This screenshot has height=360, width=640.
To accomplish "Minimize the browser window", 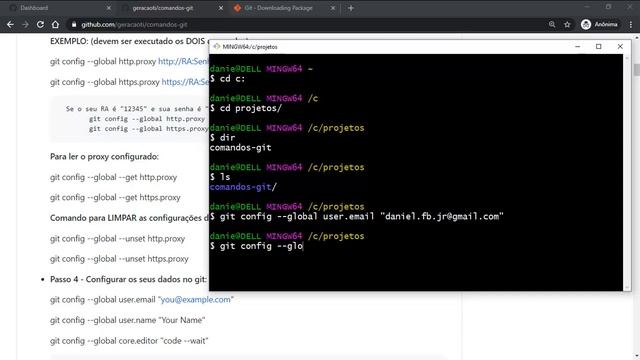I will (587, 7).
